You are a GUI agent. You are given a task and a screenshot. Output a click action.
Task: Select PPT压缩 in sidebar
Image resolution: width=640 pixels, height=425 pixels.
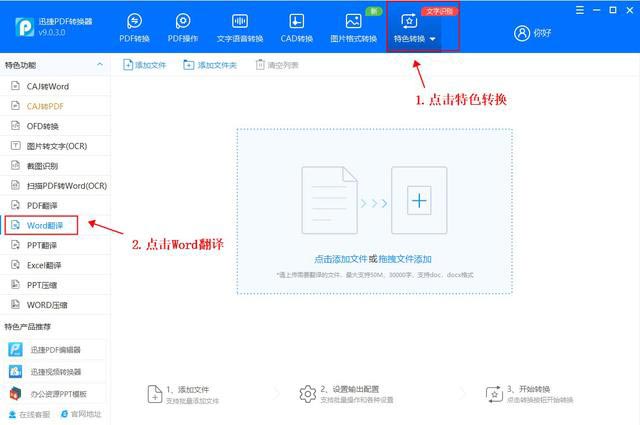[x=55, y=285]
